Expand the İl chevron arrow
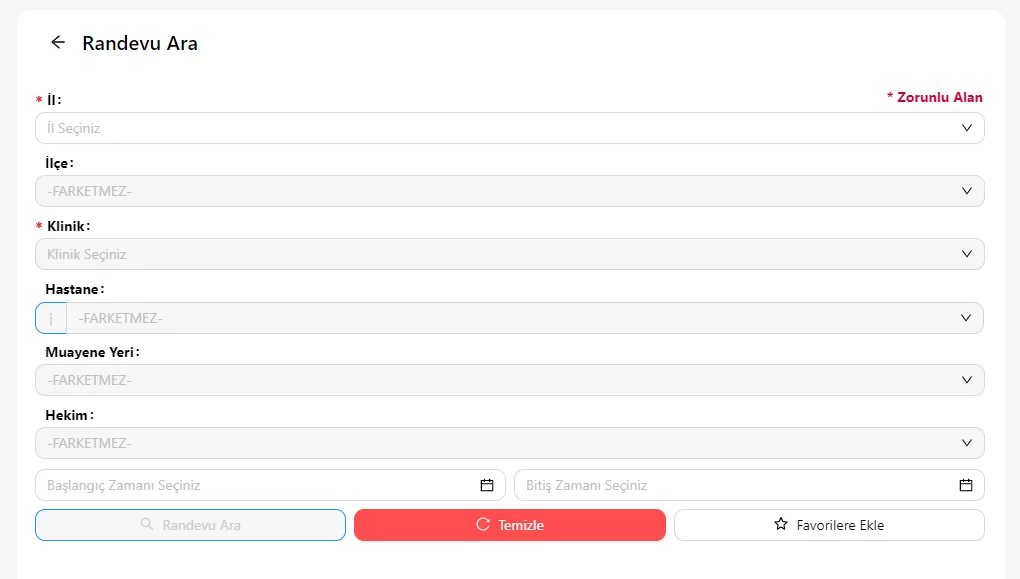Image resolution: width=1020 pixels, height=579 pixels. tap(967, 128)
